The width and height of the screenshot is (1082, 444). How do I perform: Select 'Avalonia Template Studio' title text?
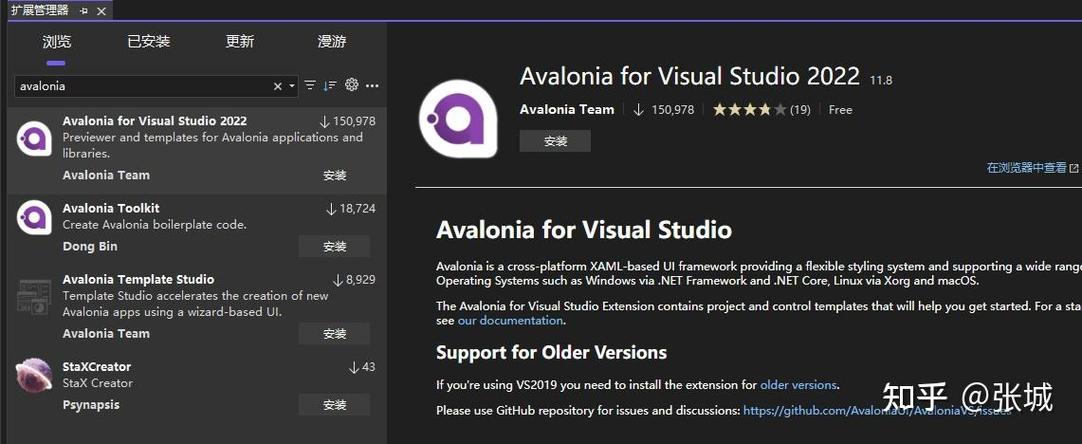click(x=139, y=280)
